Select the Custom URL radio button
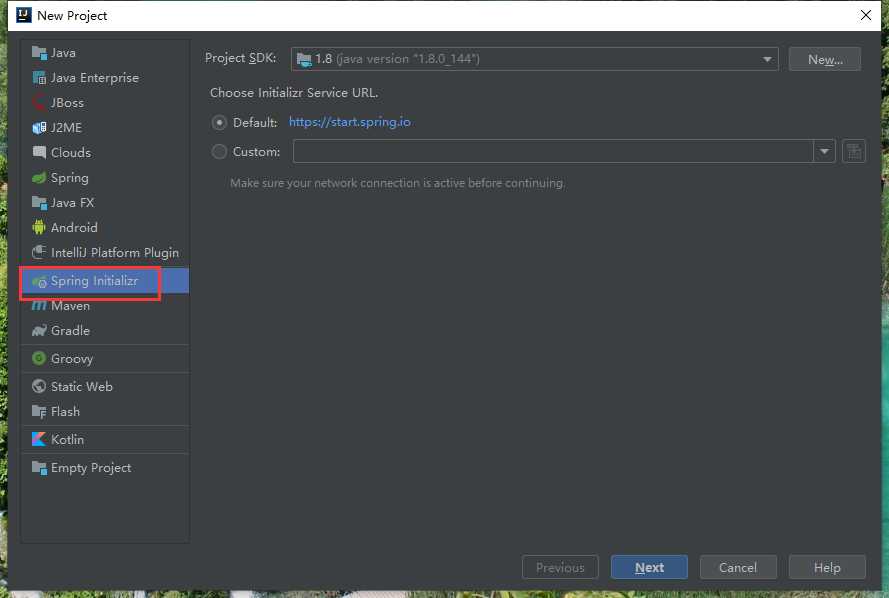Screen dimensions: 889x598 [x=219, y=151]
